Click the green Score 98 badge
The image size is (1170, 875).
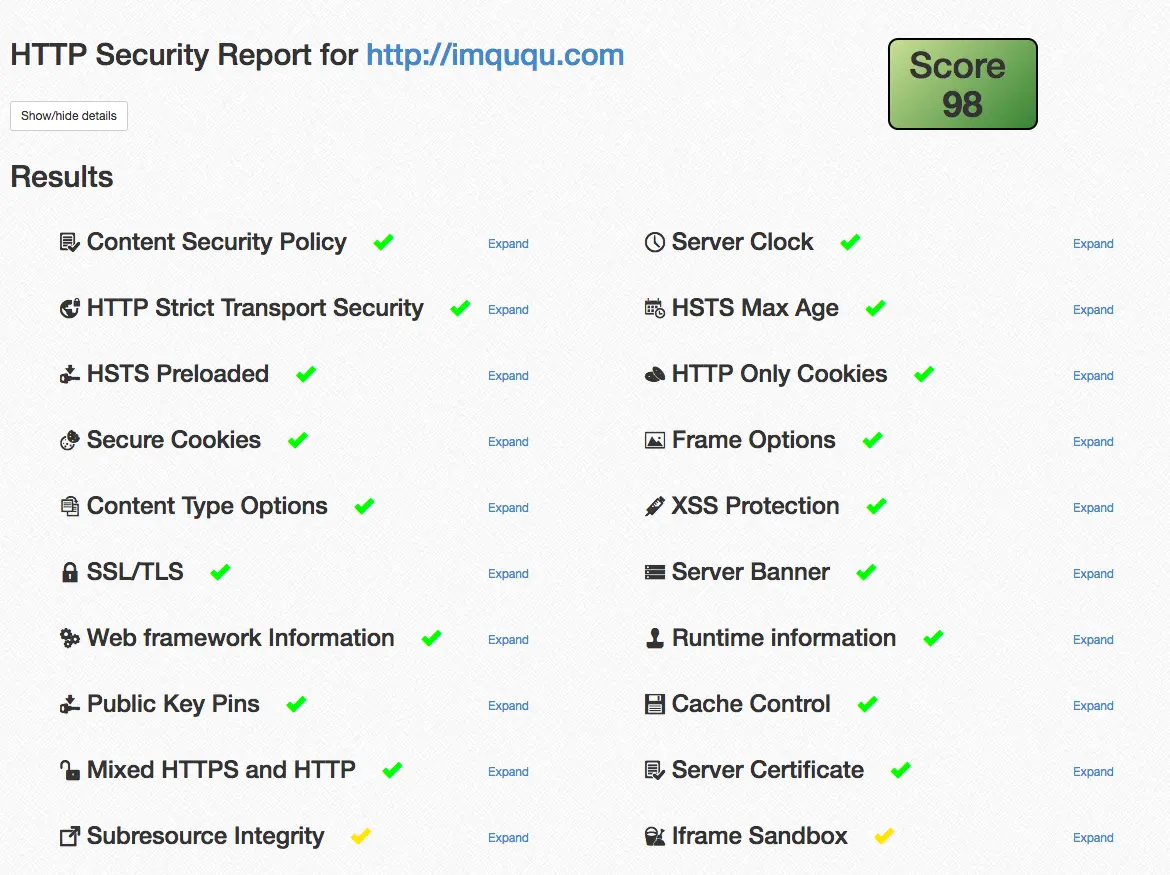tap(961, 84)
